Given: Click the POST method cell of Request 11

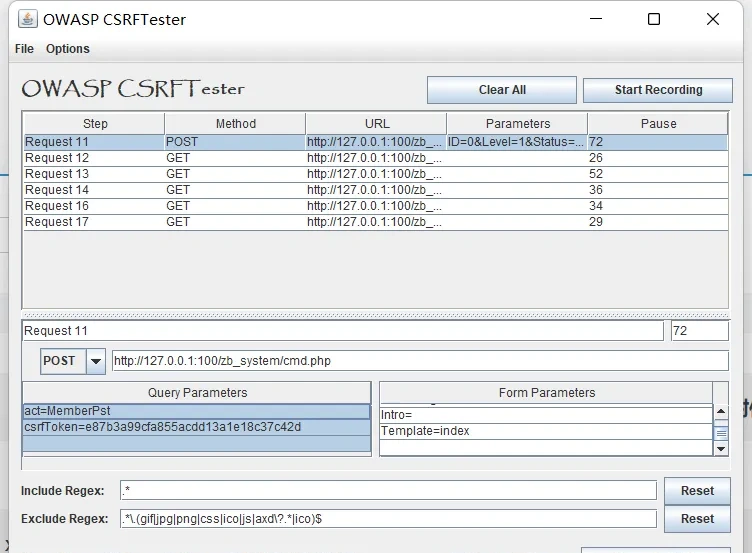Looking at the screenshot, I should pos(235,142).
